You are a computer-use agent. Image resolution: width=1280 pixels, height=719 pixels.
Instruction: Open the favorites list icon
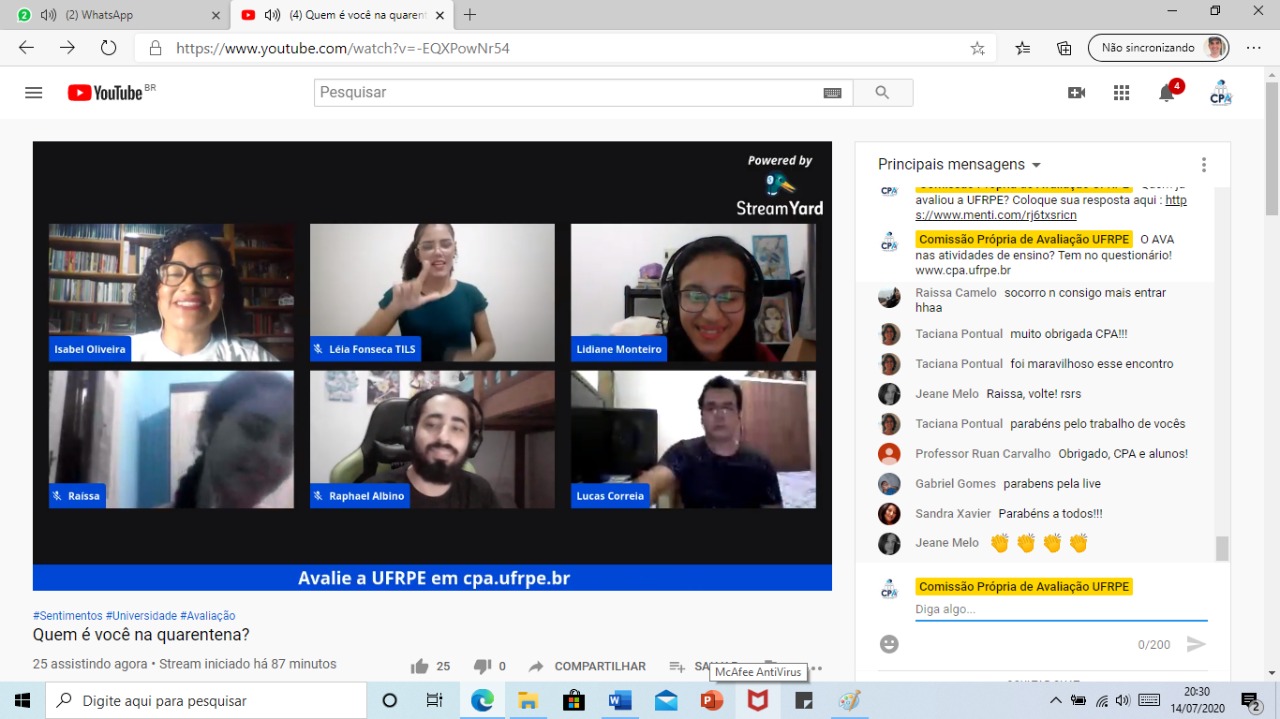pos(1023,48)
